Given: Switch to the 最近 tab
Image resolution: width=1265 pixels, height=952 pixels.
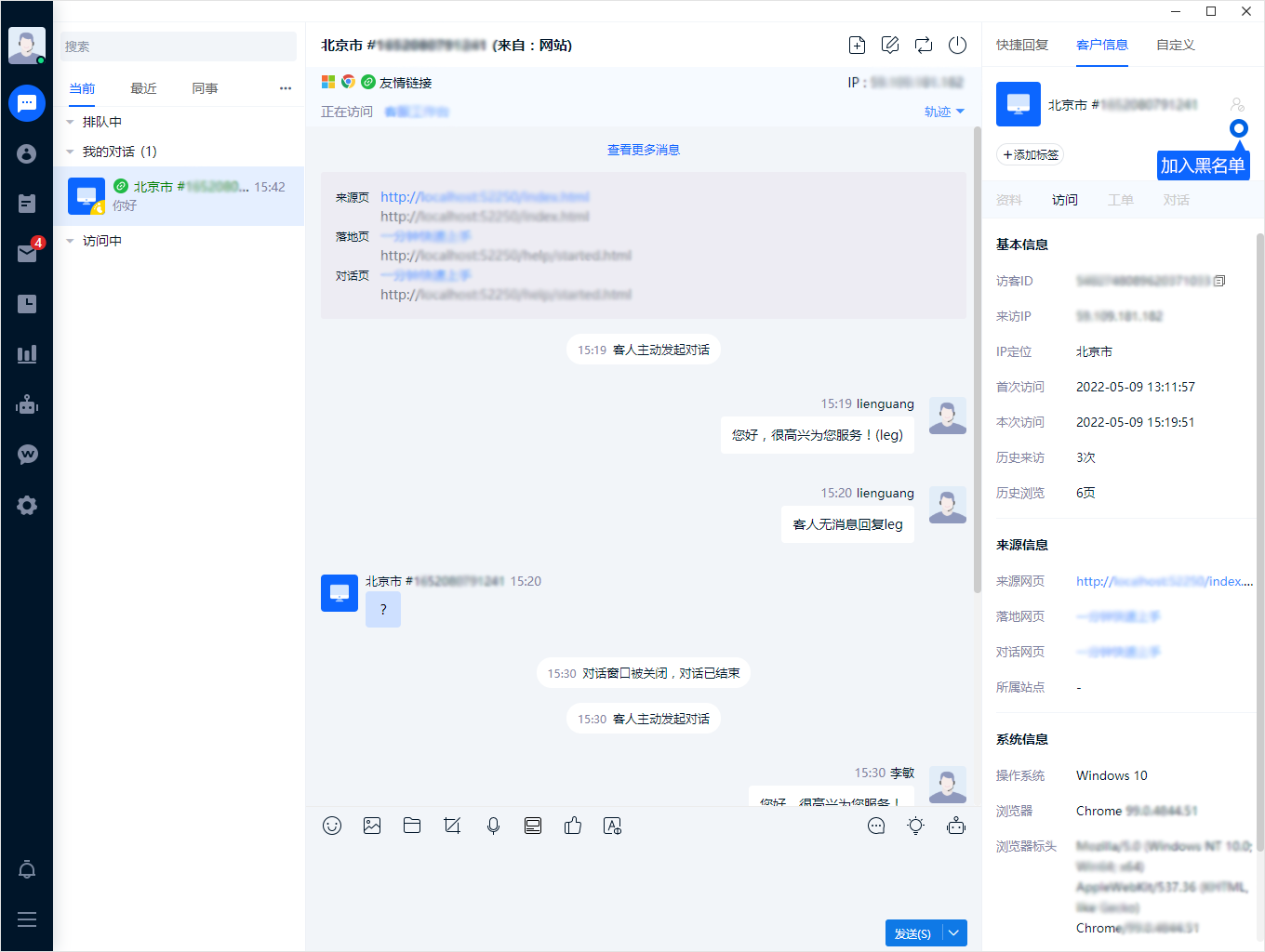Looking at the screenshot, I should tap(143, 88).
